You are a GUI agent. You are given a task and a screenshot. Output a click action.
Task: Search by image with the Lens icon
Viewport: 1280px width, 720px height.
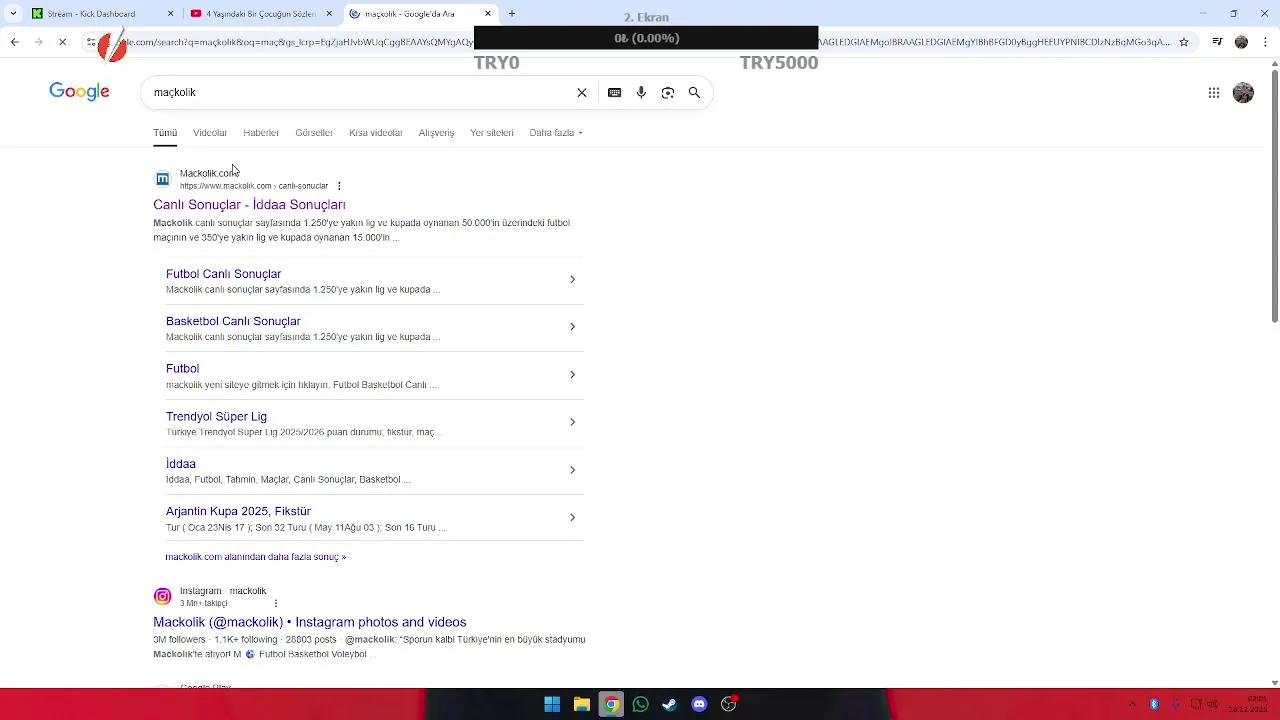(x=668, y=92)
